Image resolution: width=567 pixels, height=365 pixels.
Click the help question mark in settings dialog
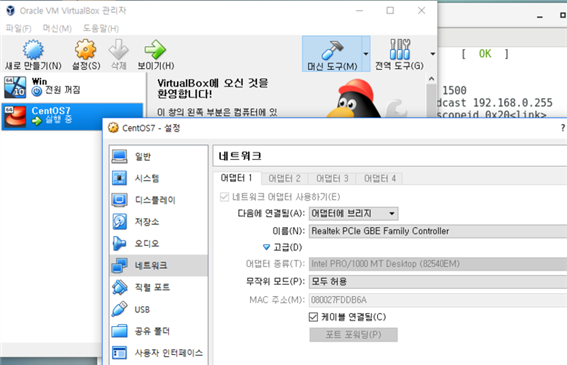(563, 128)
